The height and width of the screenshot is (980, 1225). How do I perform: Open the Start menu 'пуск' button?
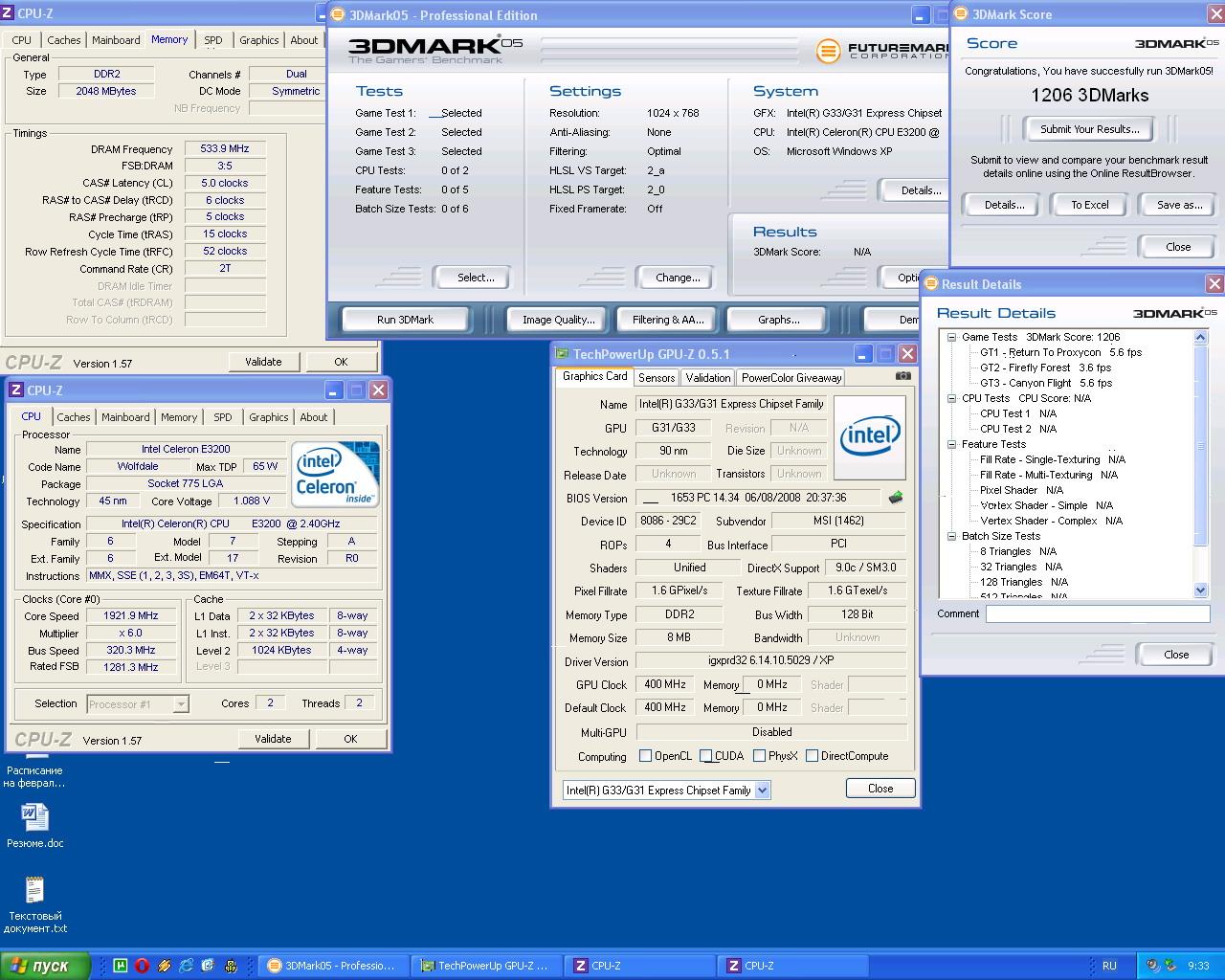tap(45, 966)
